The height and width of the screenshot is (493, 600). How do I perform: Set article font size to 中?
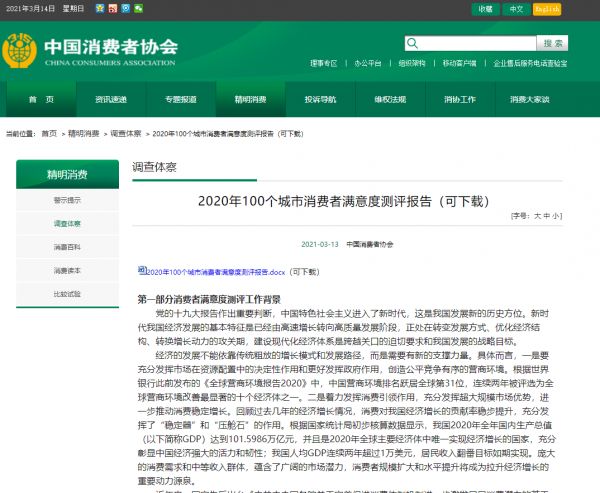pyautogui.click(x=547, y=216)
